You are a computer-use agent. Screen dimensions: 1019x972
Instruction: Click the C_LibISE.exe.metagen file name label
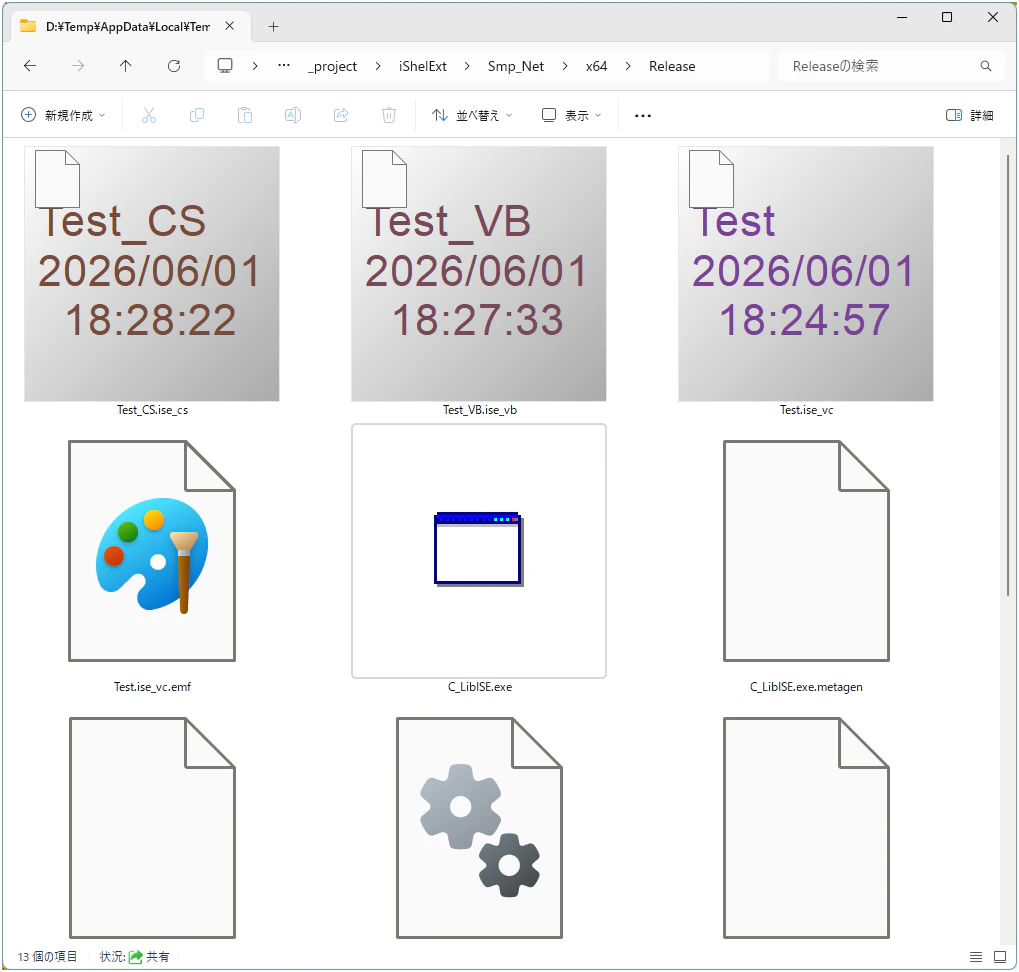[806, 687]
